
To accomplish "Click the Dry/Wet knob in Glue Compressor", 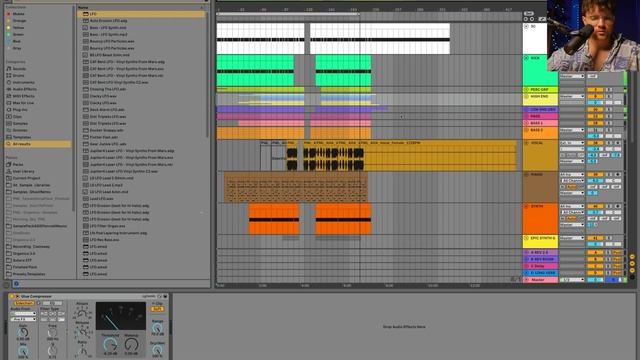I will 157,350.
